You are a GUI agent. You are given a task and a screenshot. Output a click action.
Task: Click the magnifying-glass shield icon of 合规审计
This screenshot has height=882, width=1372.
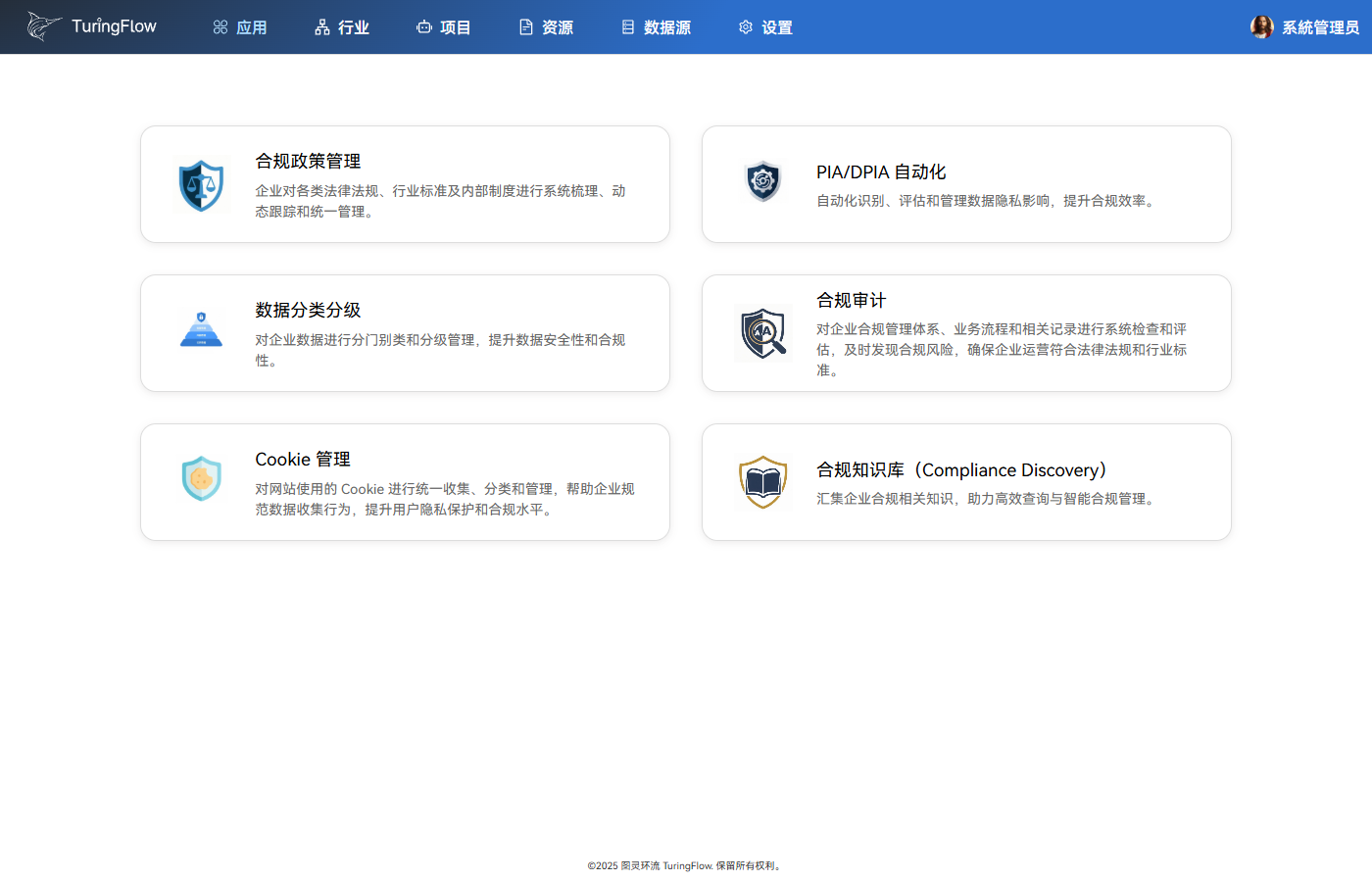763,332
